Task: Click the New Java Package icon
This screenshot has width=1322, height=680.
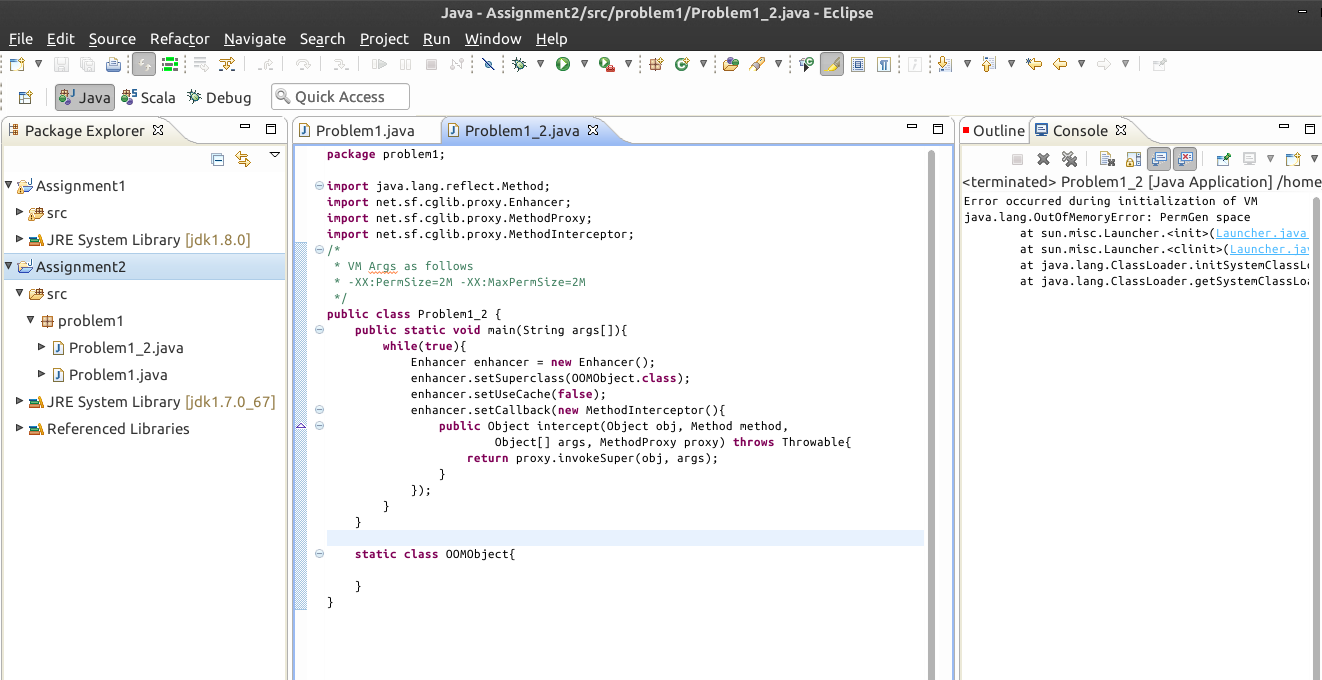Action: (x=656, y=64)
